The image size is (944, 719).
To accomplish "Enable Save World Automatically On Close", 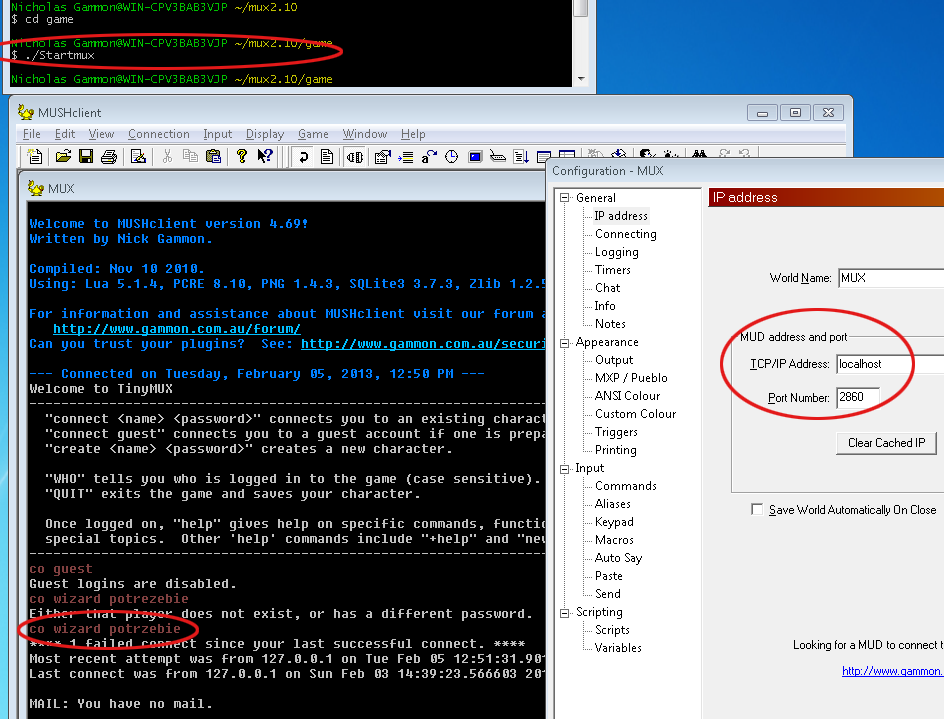I will pos(757,510).
